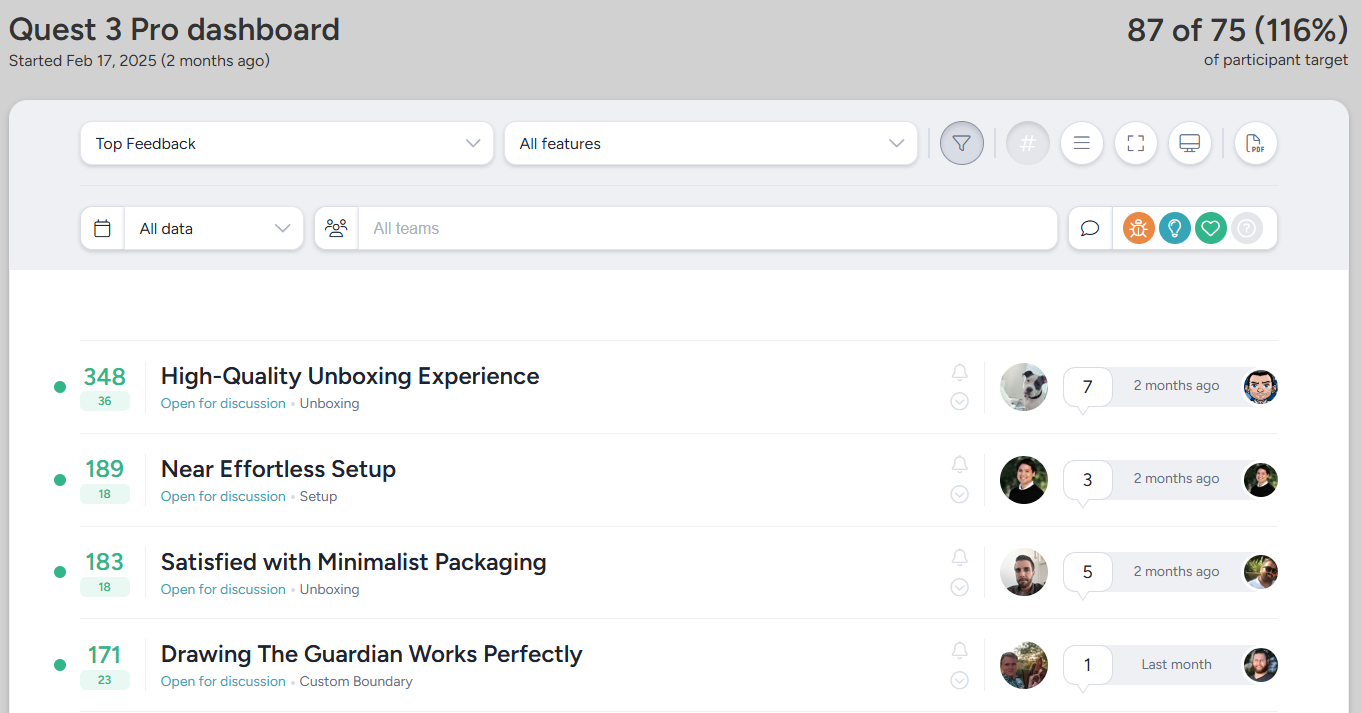Screen dimensions: 1362x713
Task: Click bell icon for Near Effortless Setup
Action: click(x=959, y=465)
